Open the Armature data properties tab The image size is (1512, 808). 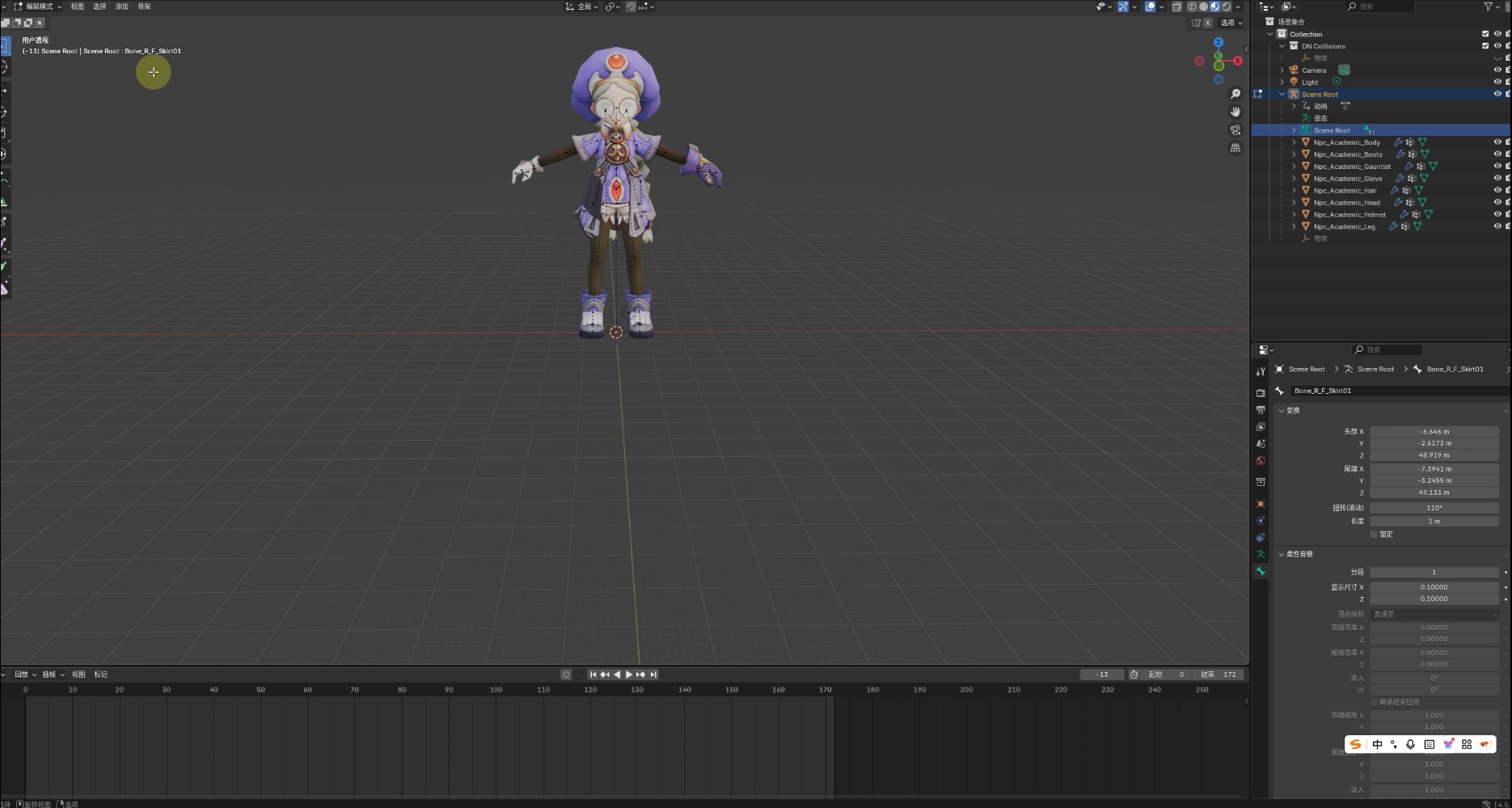[x=1261, y=554]
